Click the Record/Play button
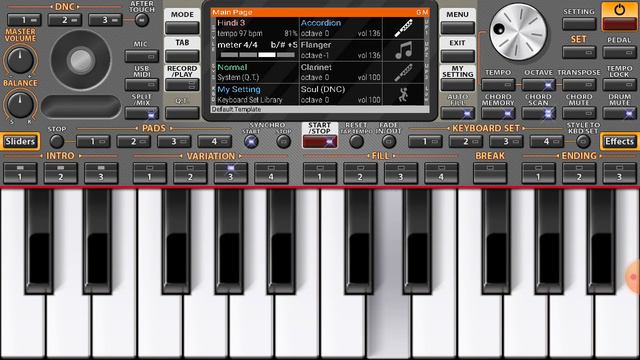640x360 pixels. pyautogui.click(x=182, y=85)
